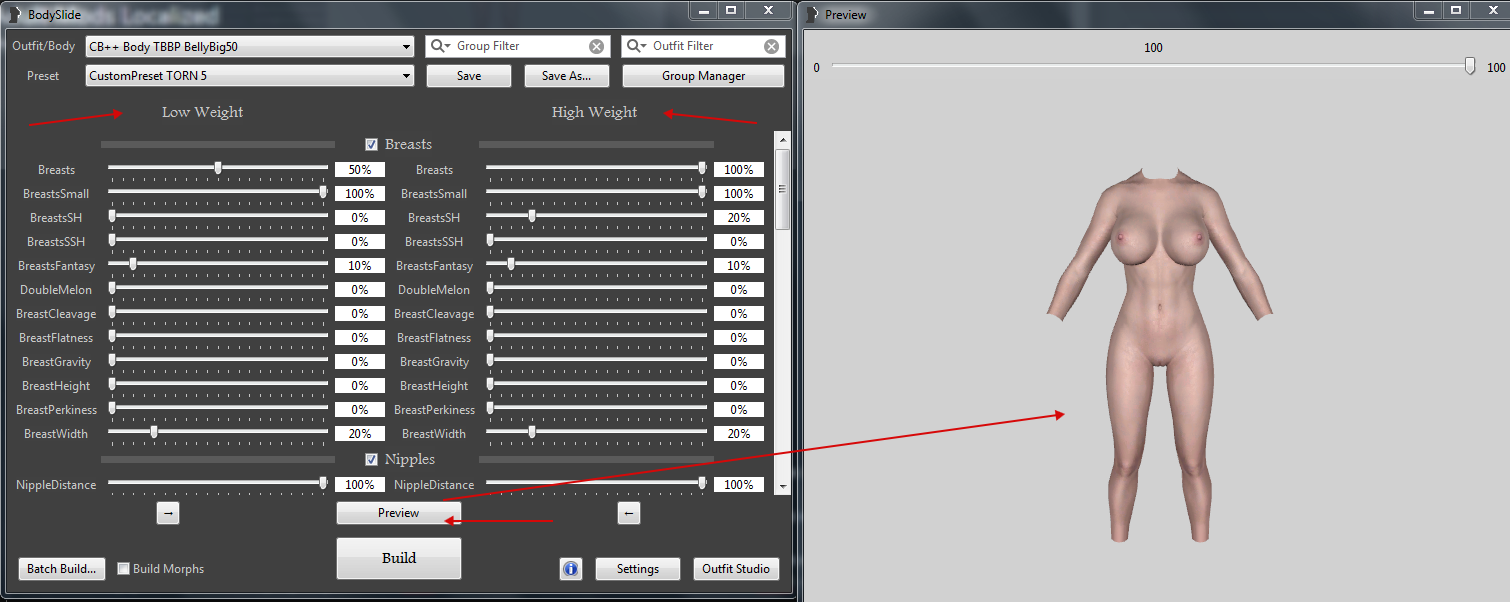Expand the Outfit/Body dropdown list
This screenshot has height=602, width=1510.
coord(406,47)
